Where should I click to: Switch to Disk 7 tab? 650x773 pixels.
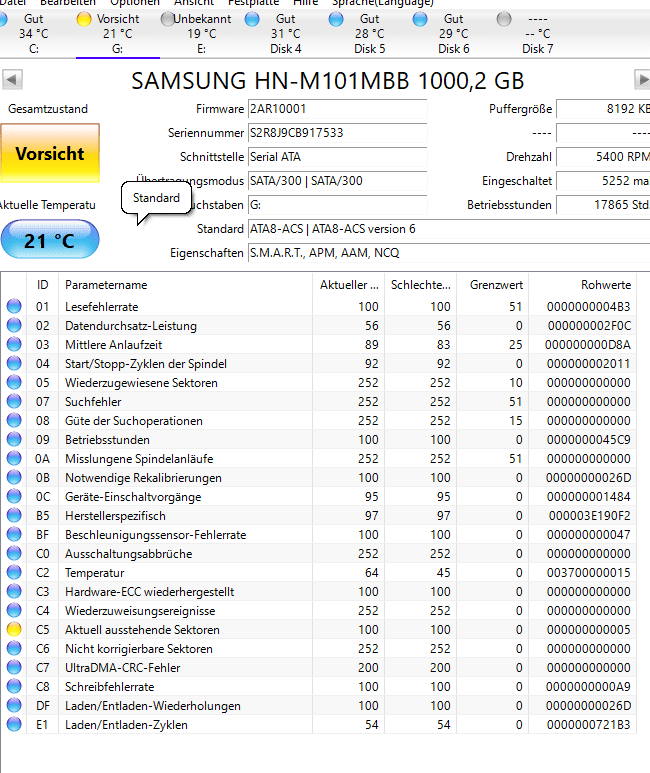[537, 34]
